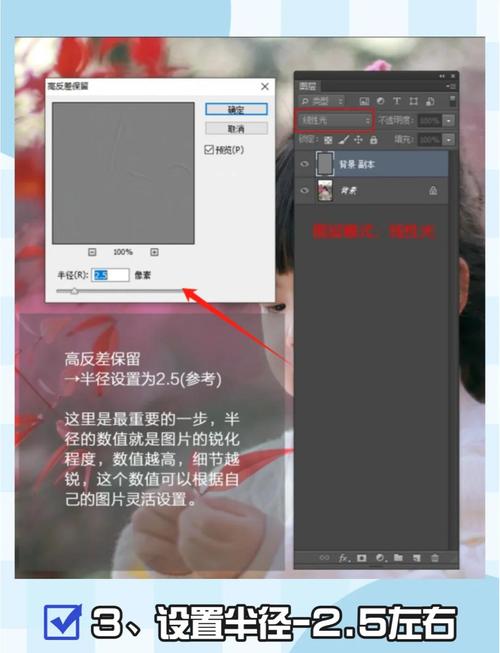500x653 pixels.
Task: Click the fill 100% value field
Action: (430, 140)
